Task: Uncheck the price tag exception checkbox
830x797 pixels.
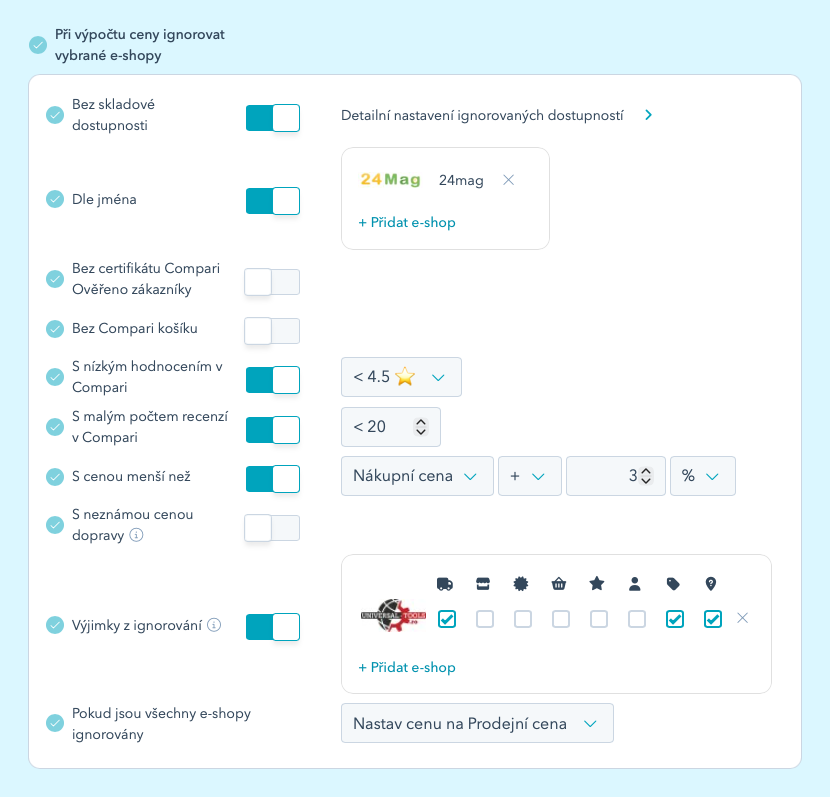Action: [675, 619]
